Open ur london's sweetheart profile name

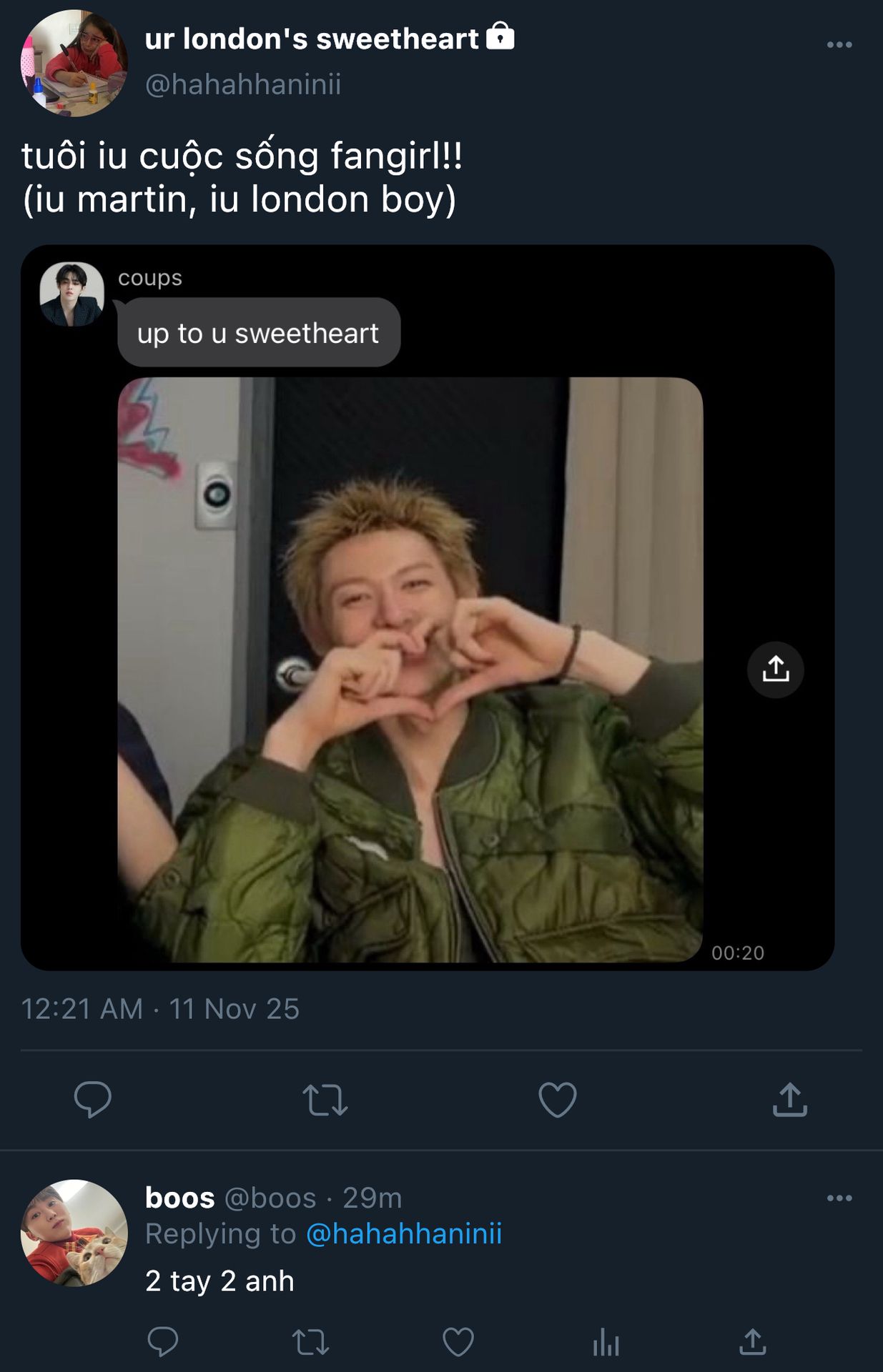pyautogui.click(x=312, y=39)
